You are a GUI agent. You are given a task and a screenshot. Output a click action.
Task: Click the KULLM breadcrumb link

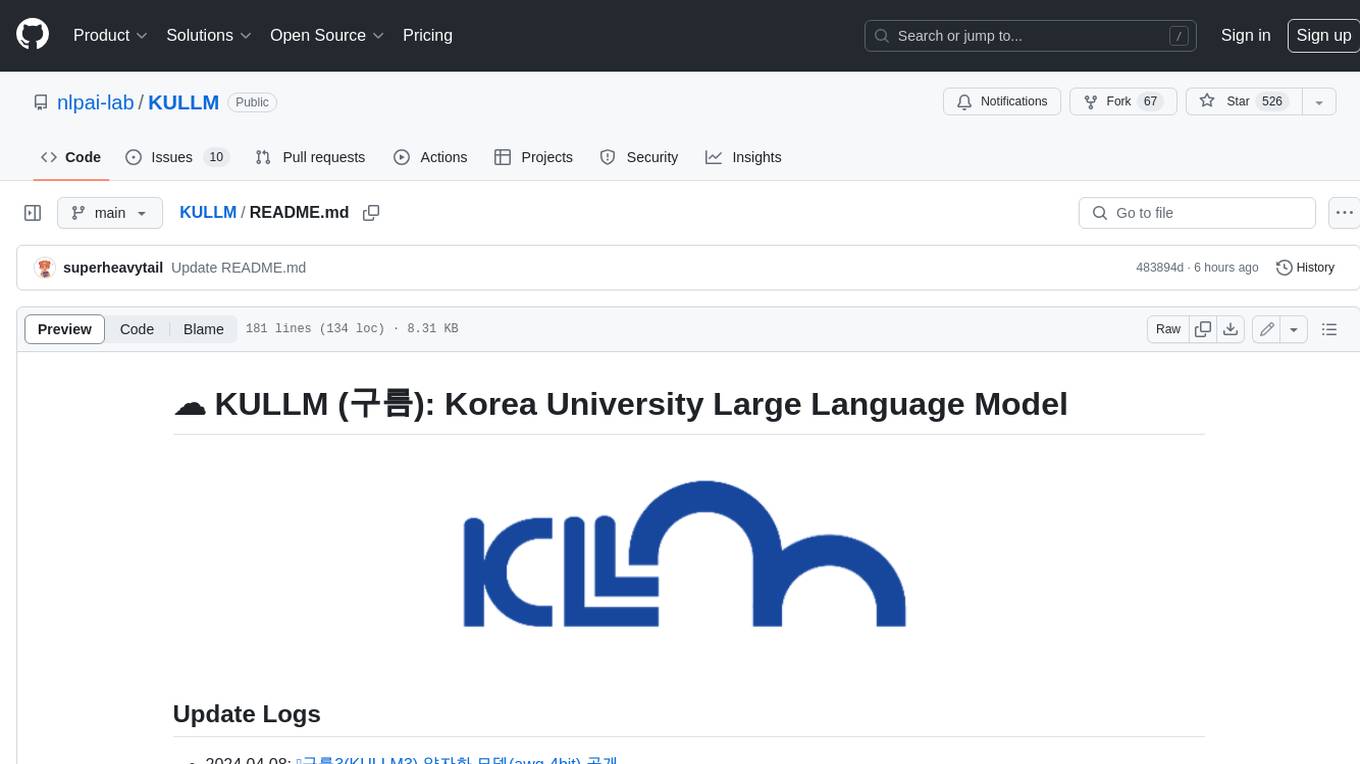tap(208, 212)
